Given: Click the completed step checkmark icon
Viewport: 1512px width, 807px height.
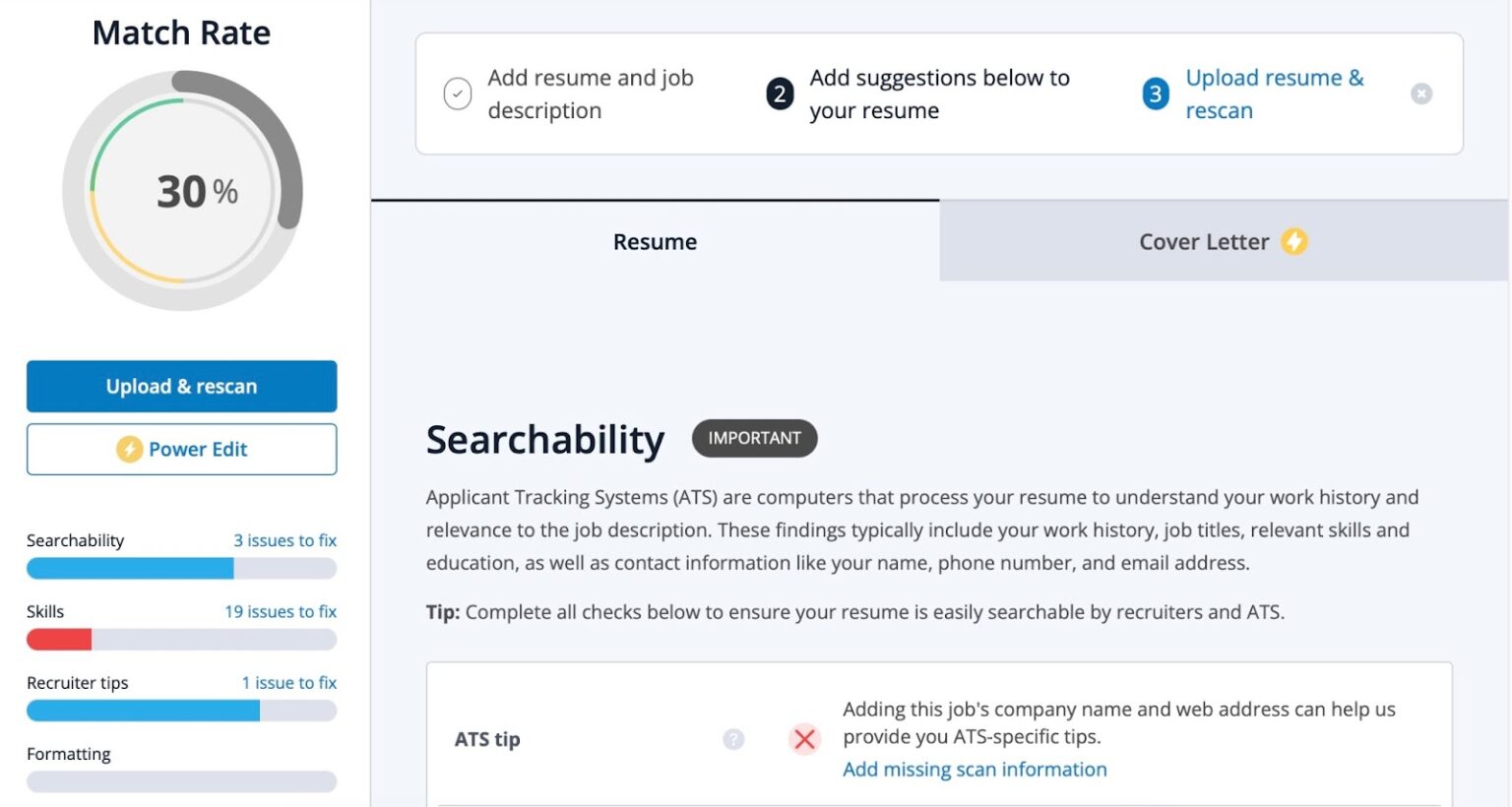Looking at the screenshot, I should tap(458, 94).
